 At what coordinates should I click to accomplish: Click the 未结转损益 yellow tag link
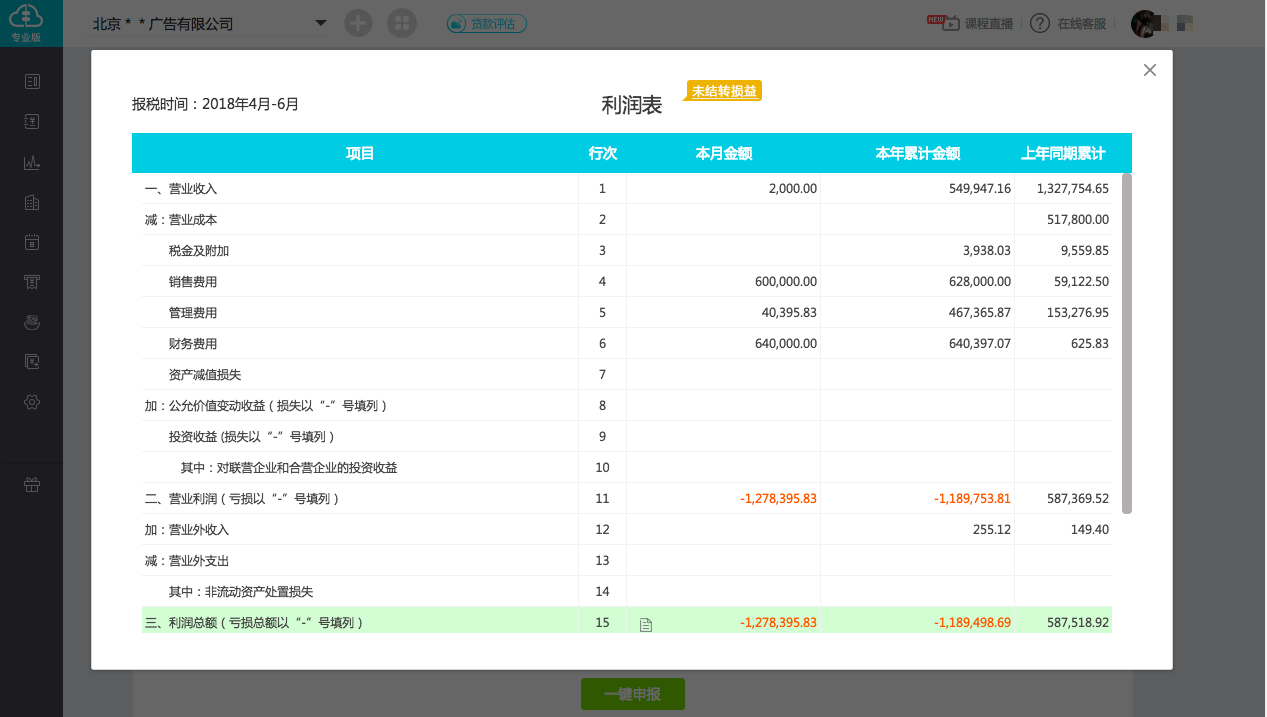(725, 91)
